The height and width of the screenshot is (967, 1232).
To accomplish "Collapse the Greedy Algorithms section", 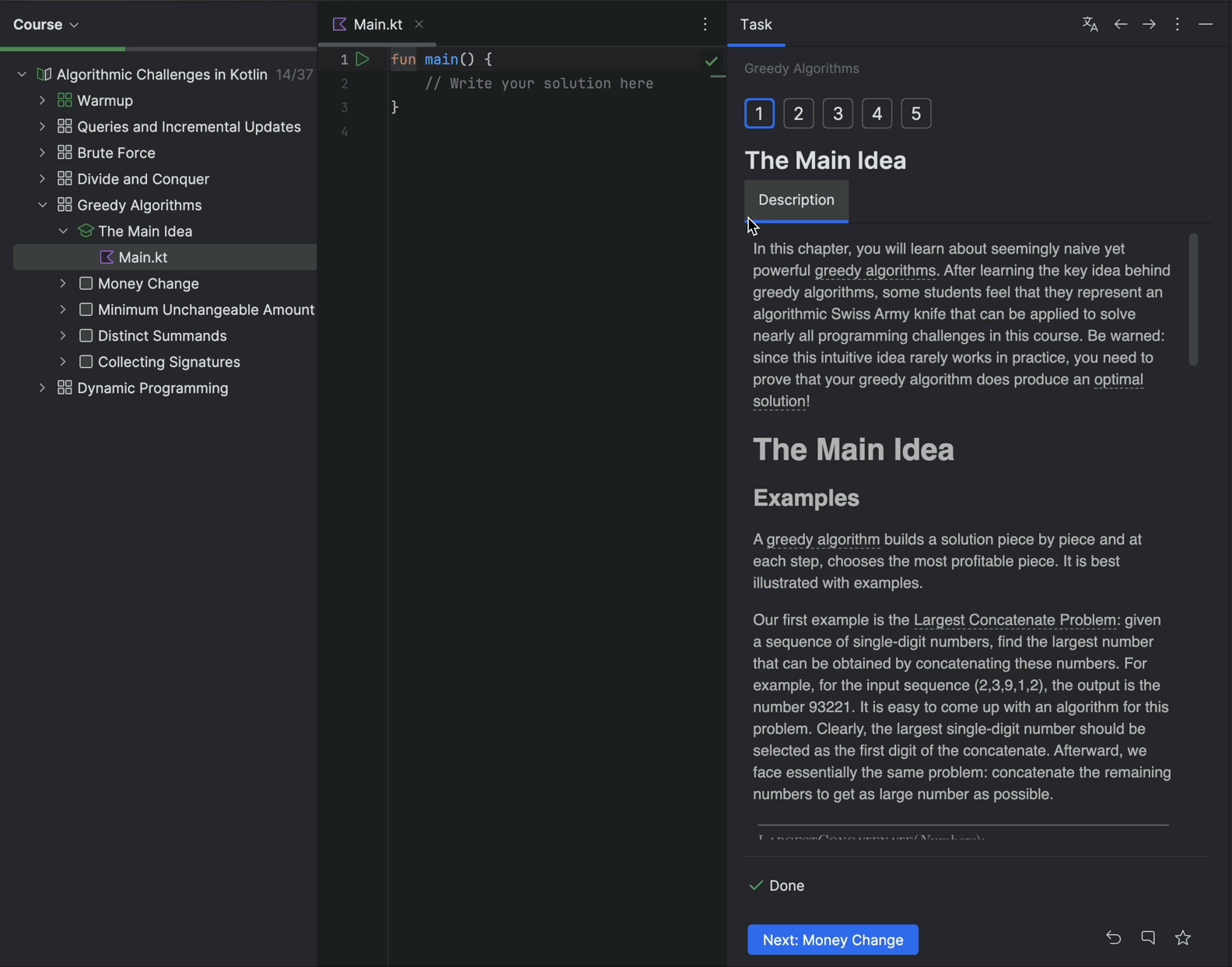I will pyautogui.click(x=42, y=205).
